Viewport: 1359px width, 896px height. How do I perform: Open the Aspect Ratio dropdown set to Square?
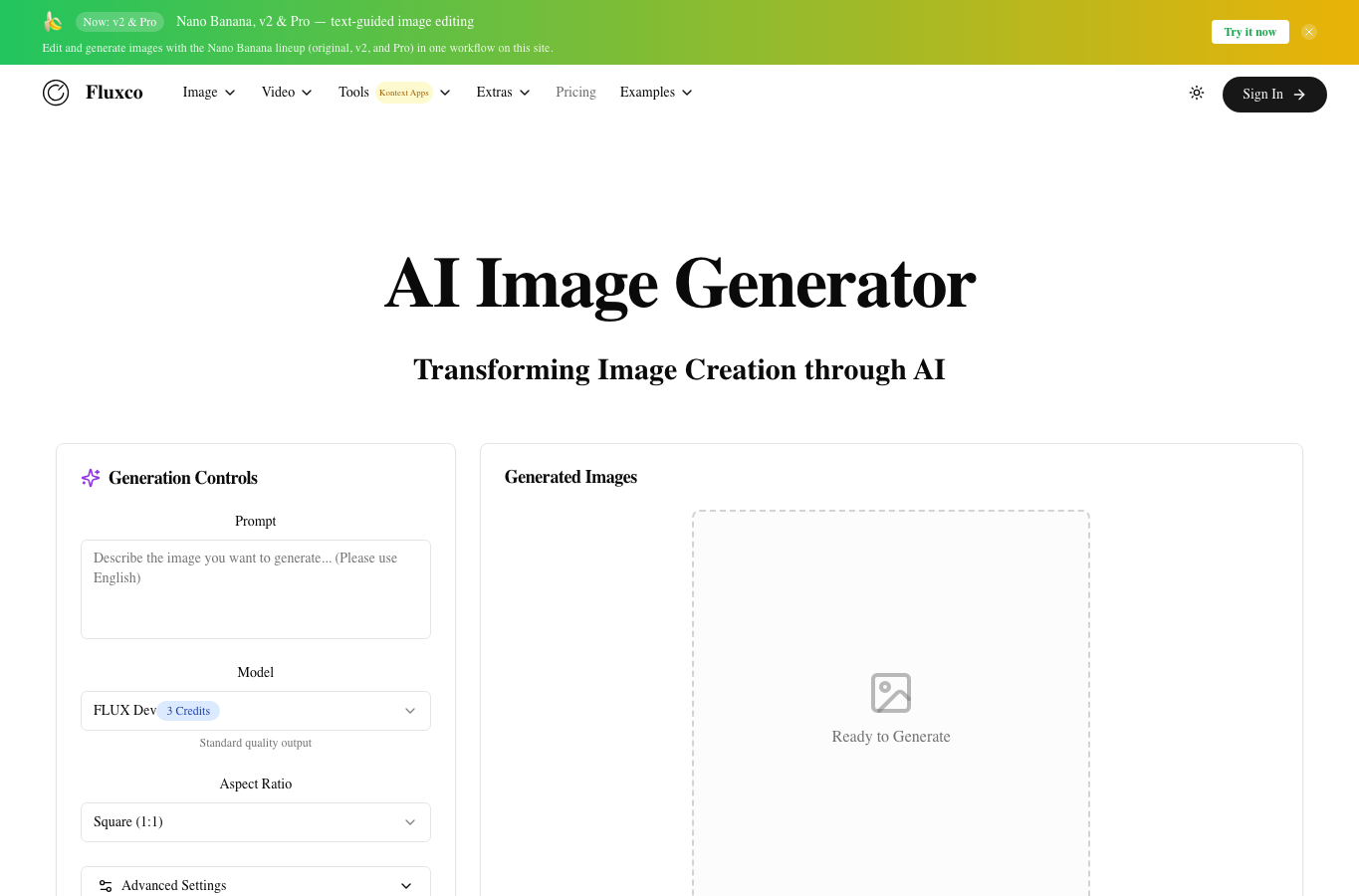coord(256,822)
